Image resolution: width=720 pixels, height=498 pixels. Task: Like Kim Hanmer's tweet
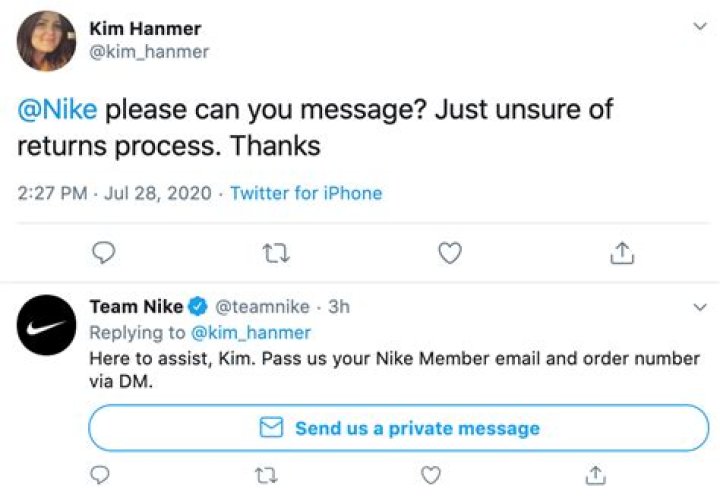point(451,254)
